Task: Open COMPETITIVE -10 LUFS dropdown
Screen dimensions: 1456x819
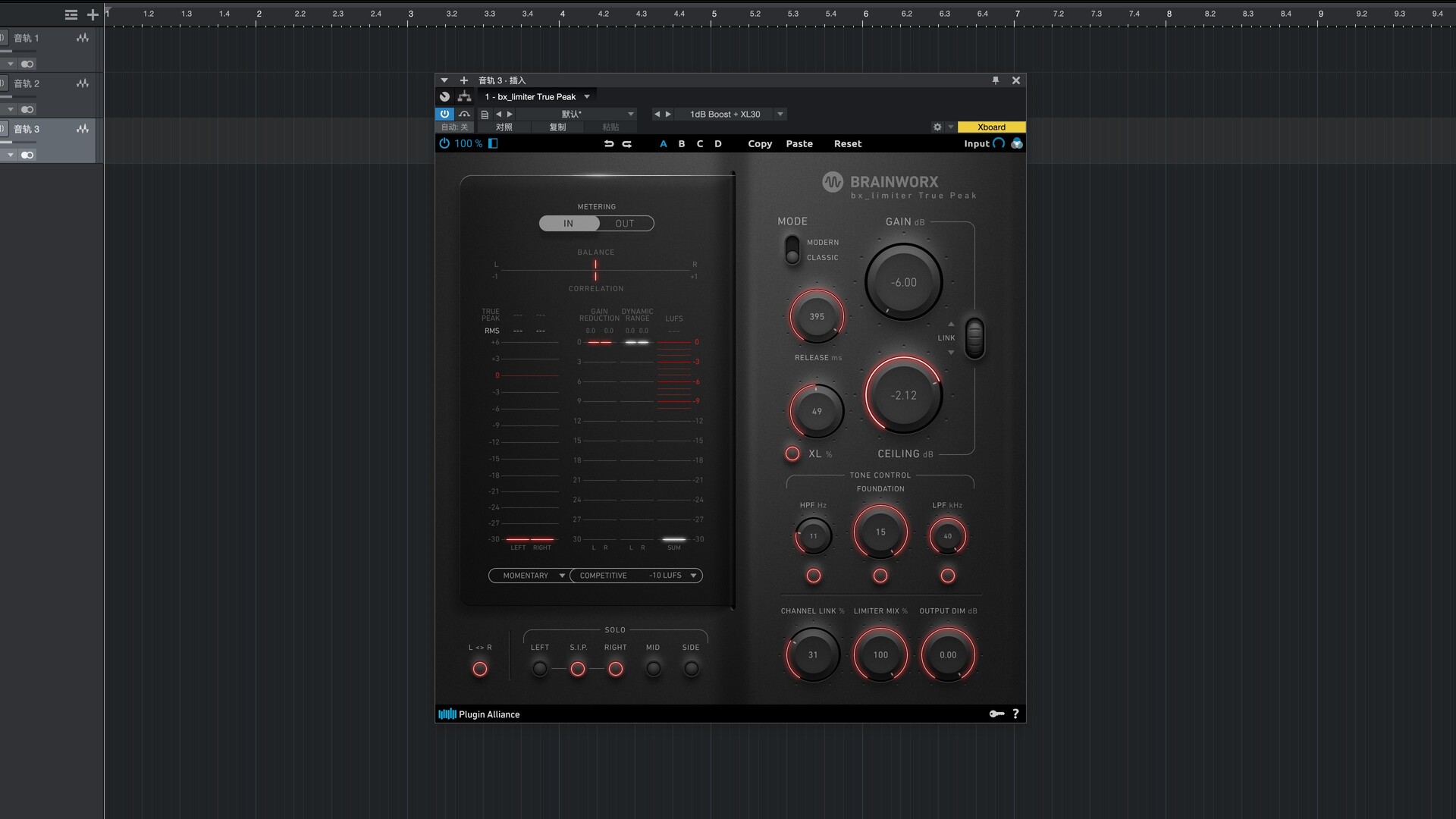Action: click(x=637, y=576)
